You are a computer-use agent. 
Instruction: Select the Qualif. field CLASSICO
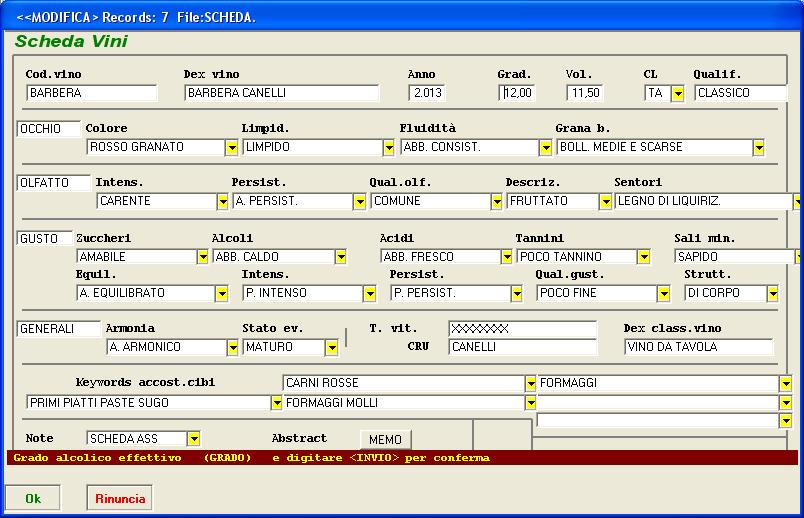point(741,93)
